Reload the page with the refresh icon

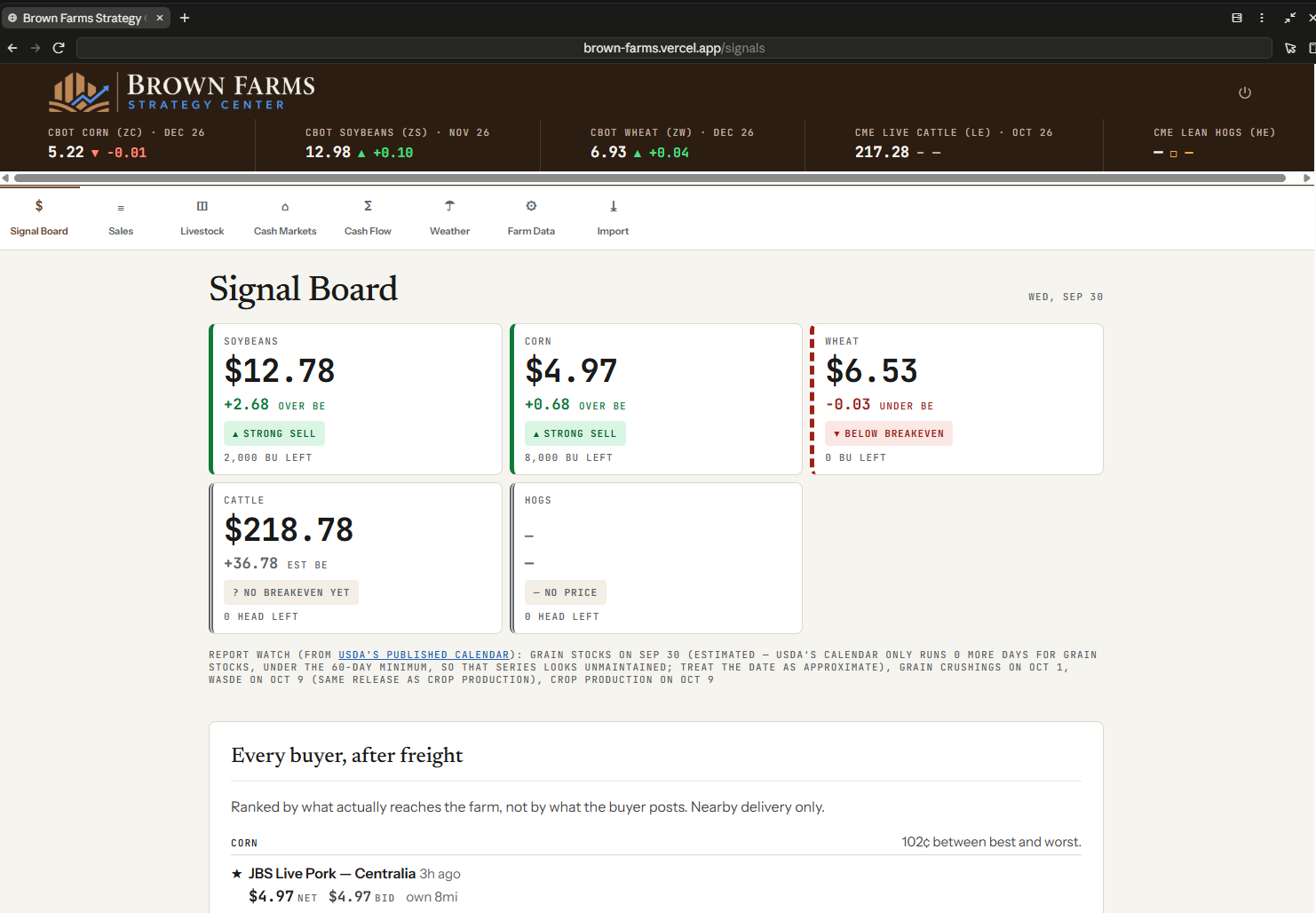point(59,48)
